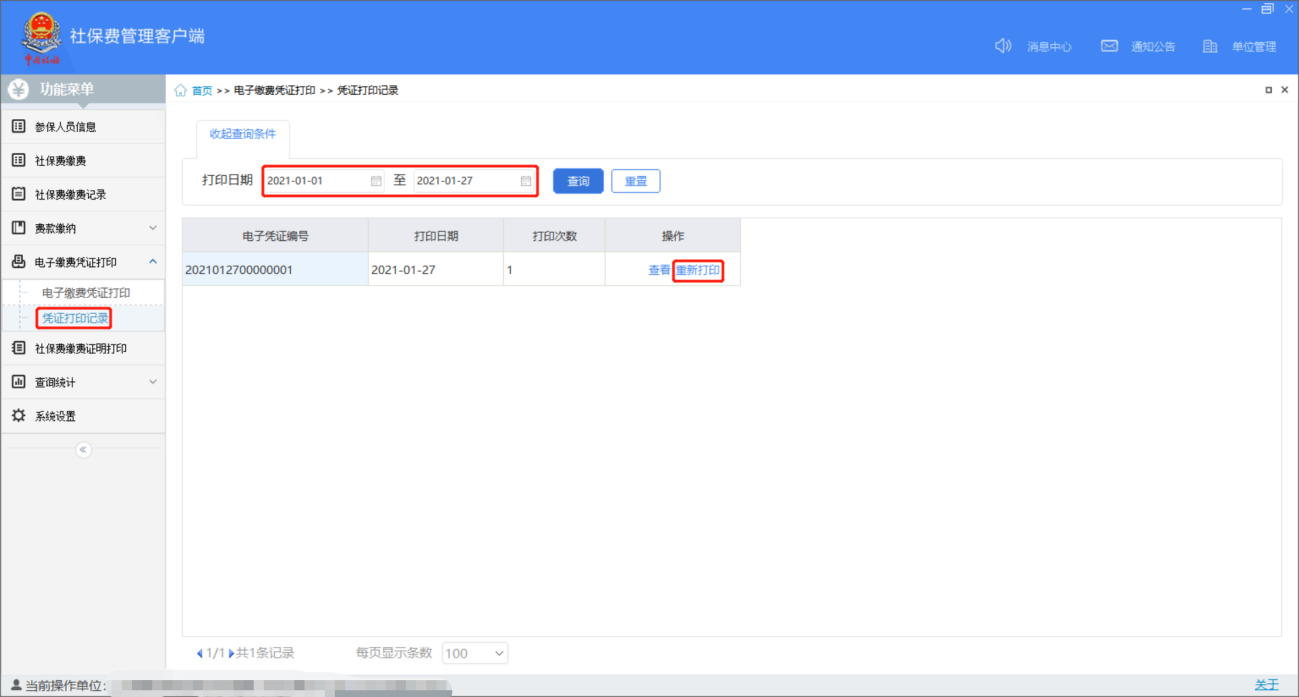1299x697 pixels.
Task: Open calendar picker for end print date
Action: click(x=526, y=181)
